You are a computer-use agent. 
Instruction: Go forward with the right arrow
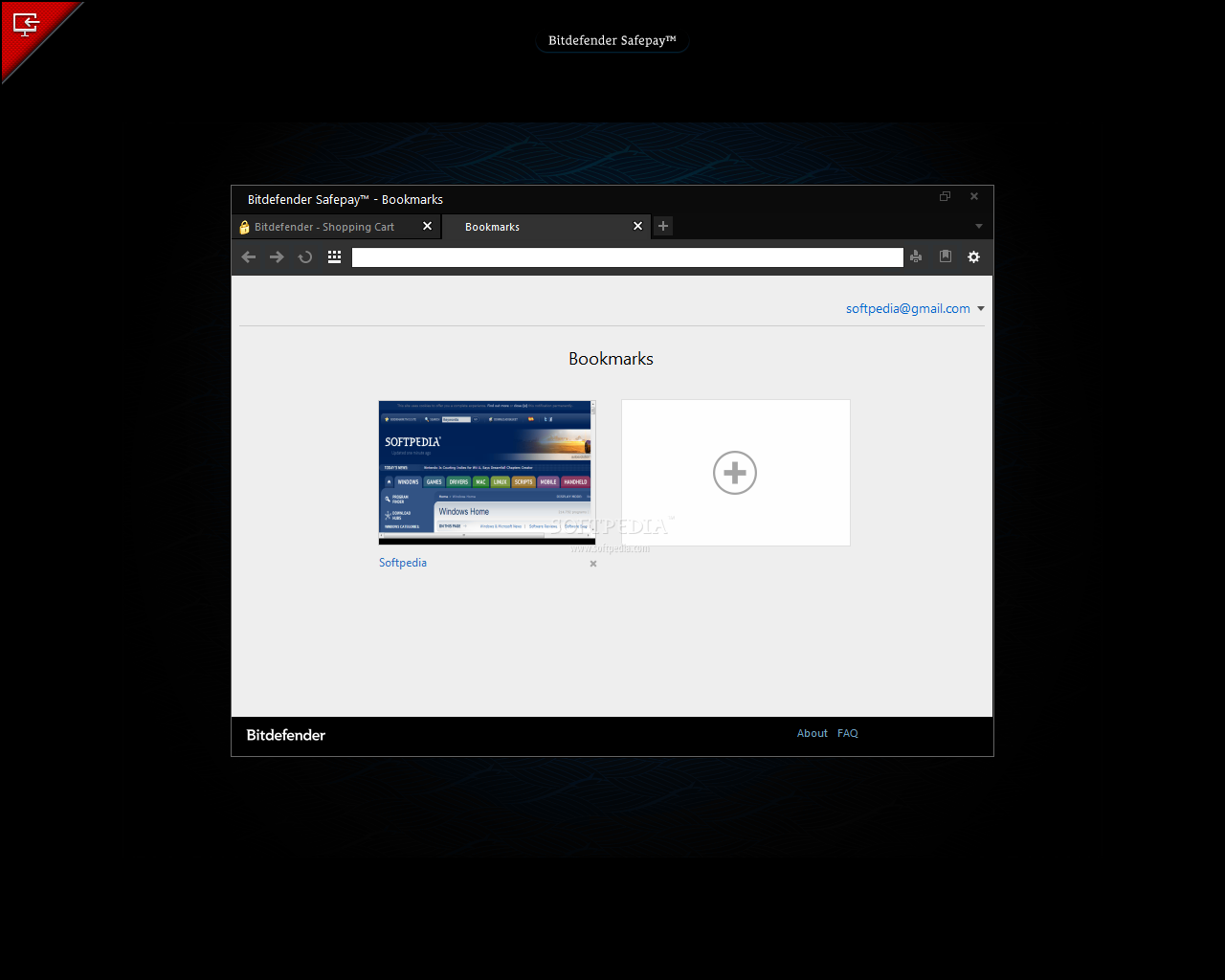[x=277, y=256]
